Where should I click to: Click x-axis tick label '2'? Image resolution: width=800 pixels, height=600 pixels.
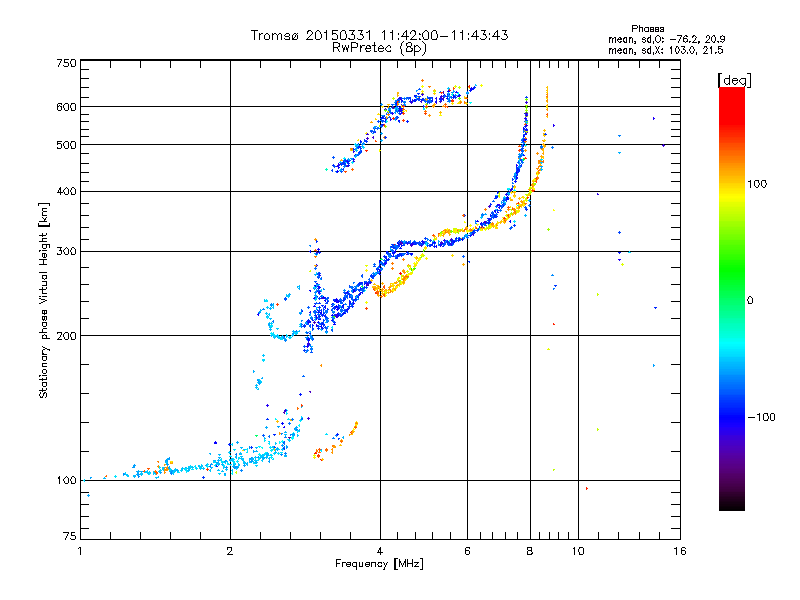tap(230, 551)
